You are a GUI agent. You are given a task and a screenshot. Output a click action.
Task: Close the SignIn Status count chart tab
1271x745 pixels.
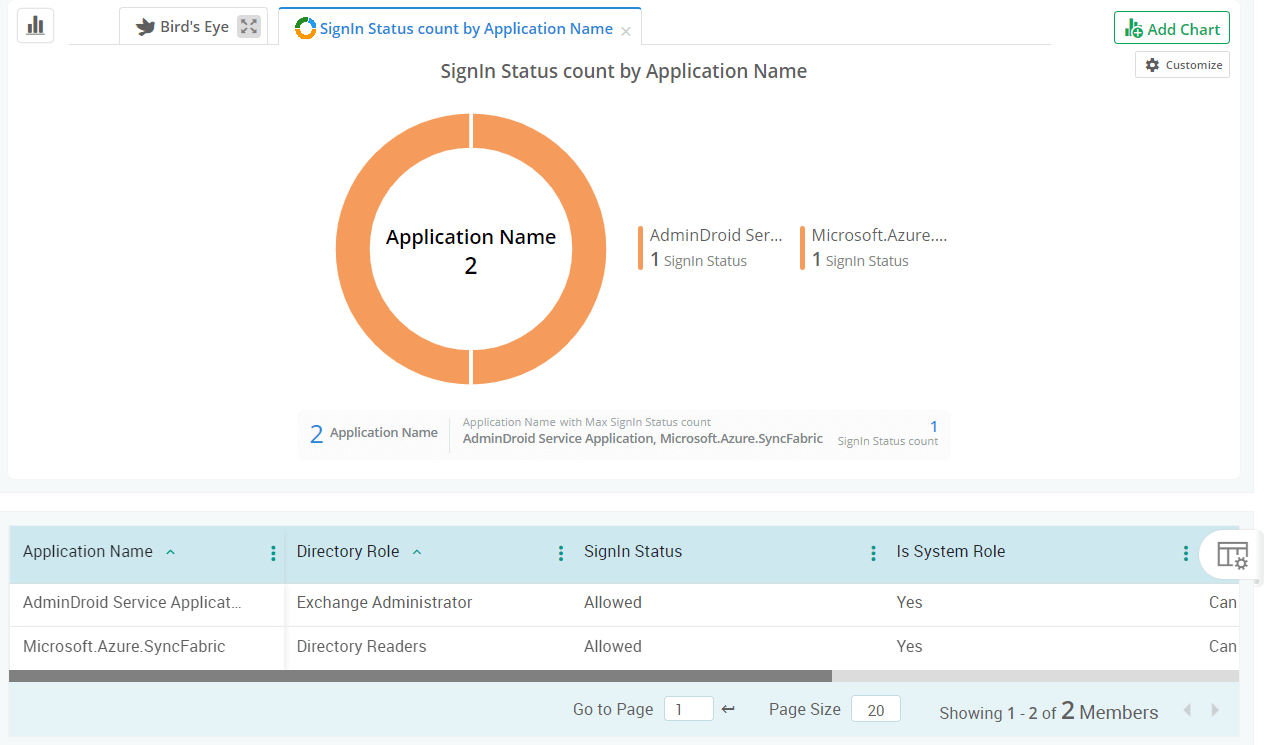(x=626, y=31)
